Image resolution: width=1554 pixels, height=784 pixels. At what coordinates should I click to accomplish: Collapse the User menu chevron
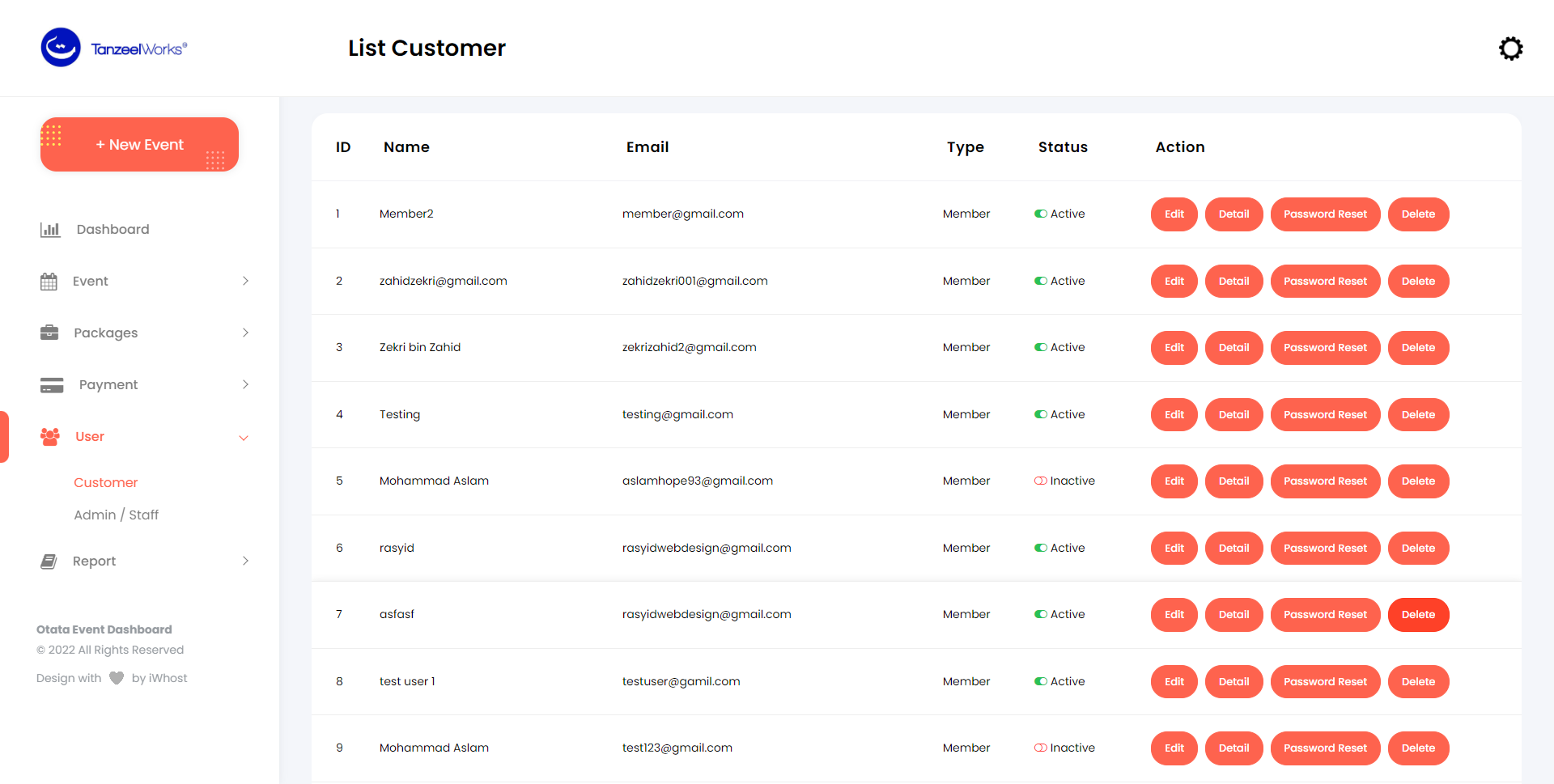pyautogui.click(x=244, y=438)
